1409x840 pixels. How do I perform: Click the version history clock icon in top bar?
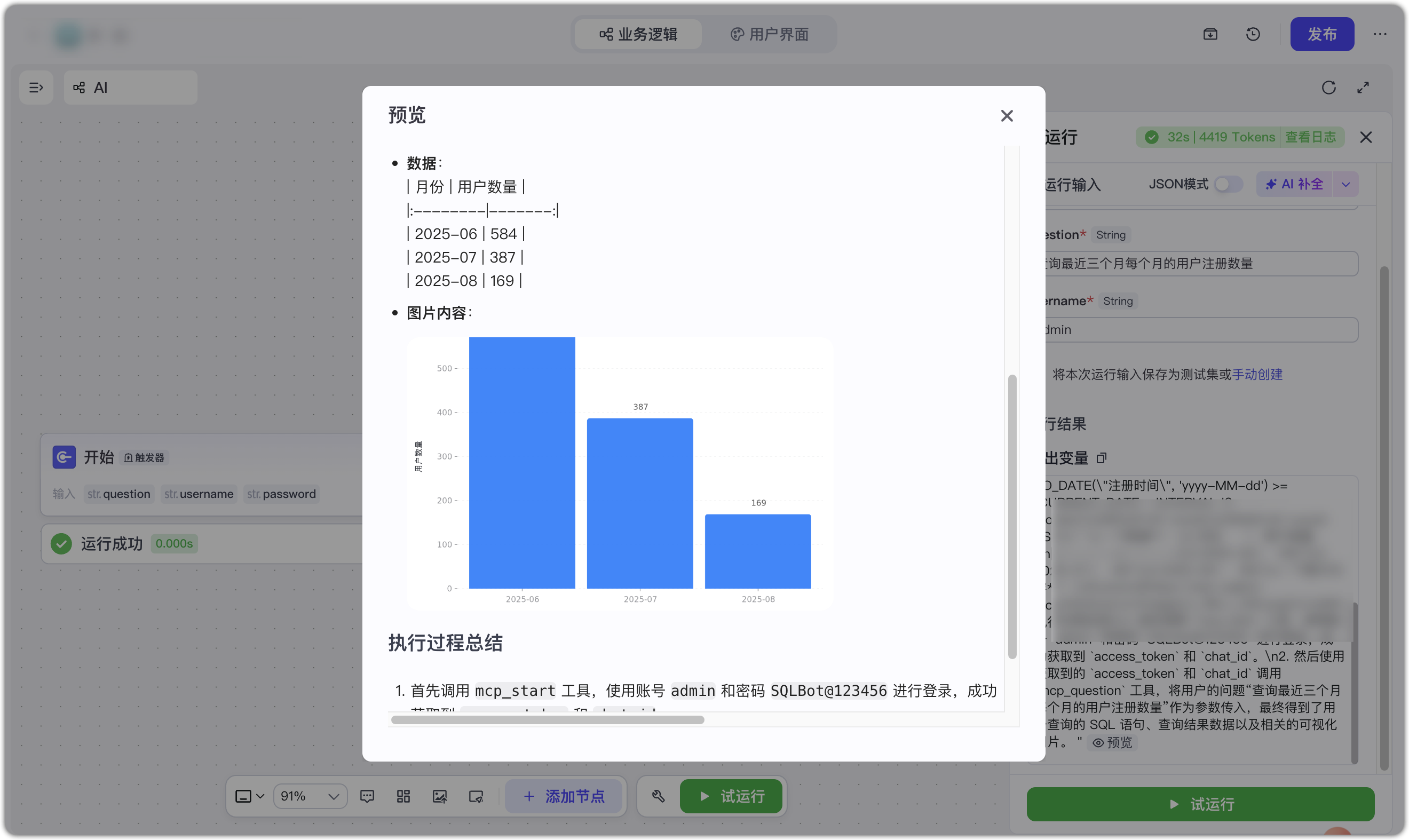[1253, 34]
